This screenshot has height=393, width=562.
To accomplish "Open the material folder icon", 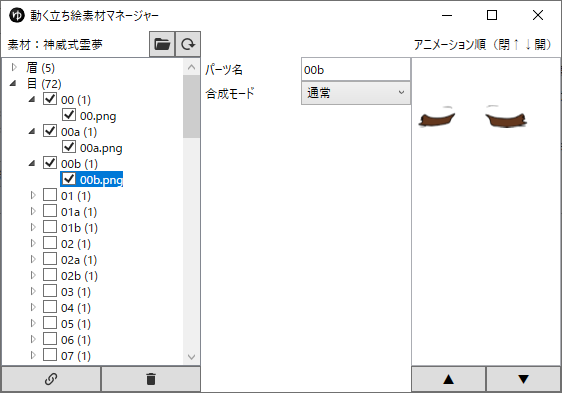I will tap(162, 44).
